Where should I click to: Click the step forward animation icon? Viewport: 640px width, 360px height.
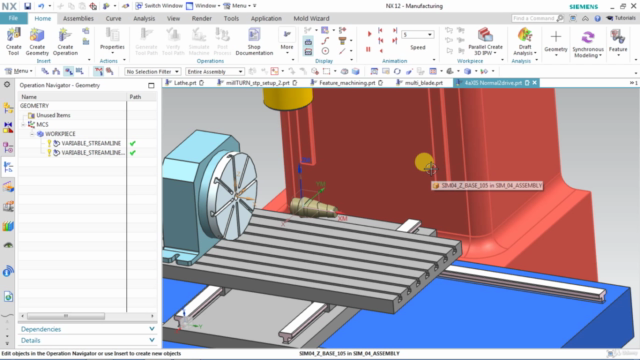(395, 31)
